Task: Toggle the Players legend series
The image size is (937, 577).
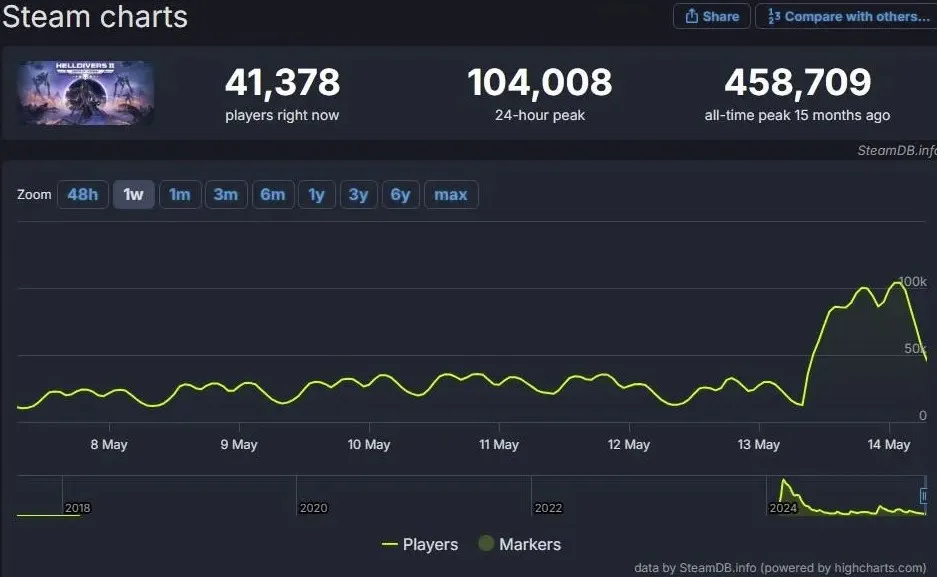Action: (x=420, y=544)
